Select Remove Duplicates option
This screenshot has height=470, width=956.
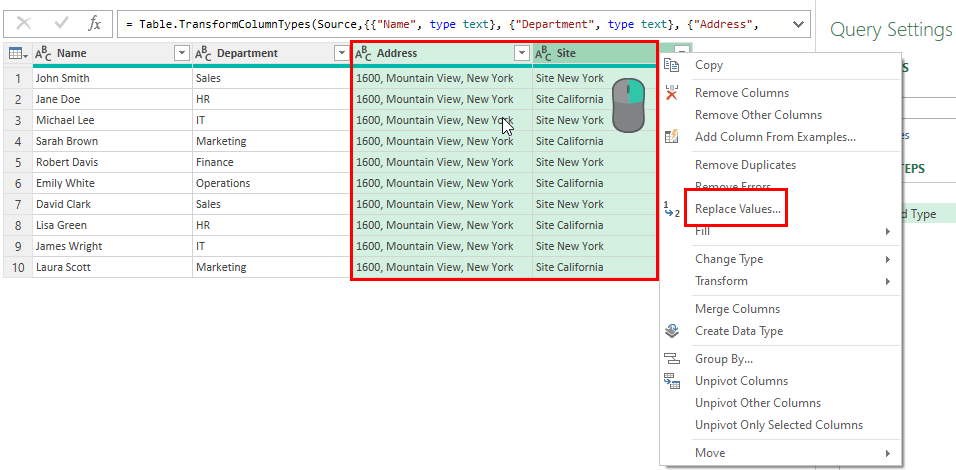tap(746, 165)
